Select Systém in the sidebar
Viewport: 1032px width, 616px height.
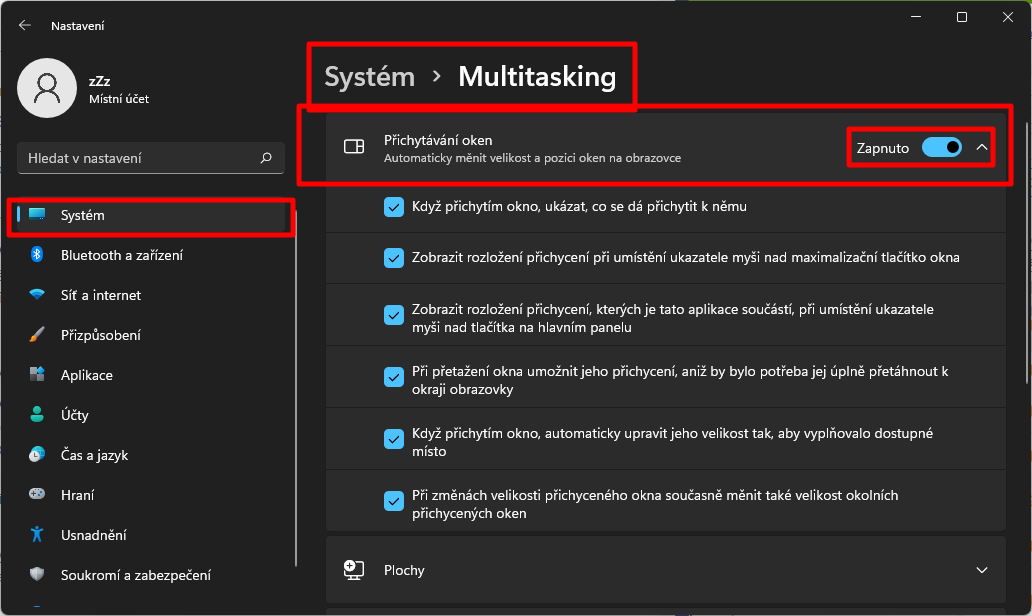[82, 215]
